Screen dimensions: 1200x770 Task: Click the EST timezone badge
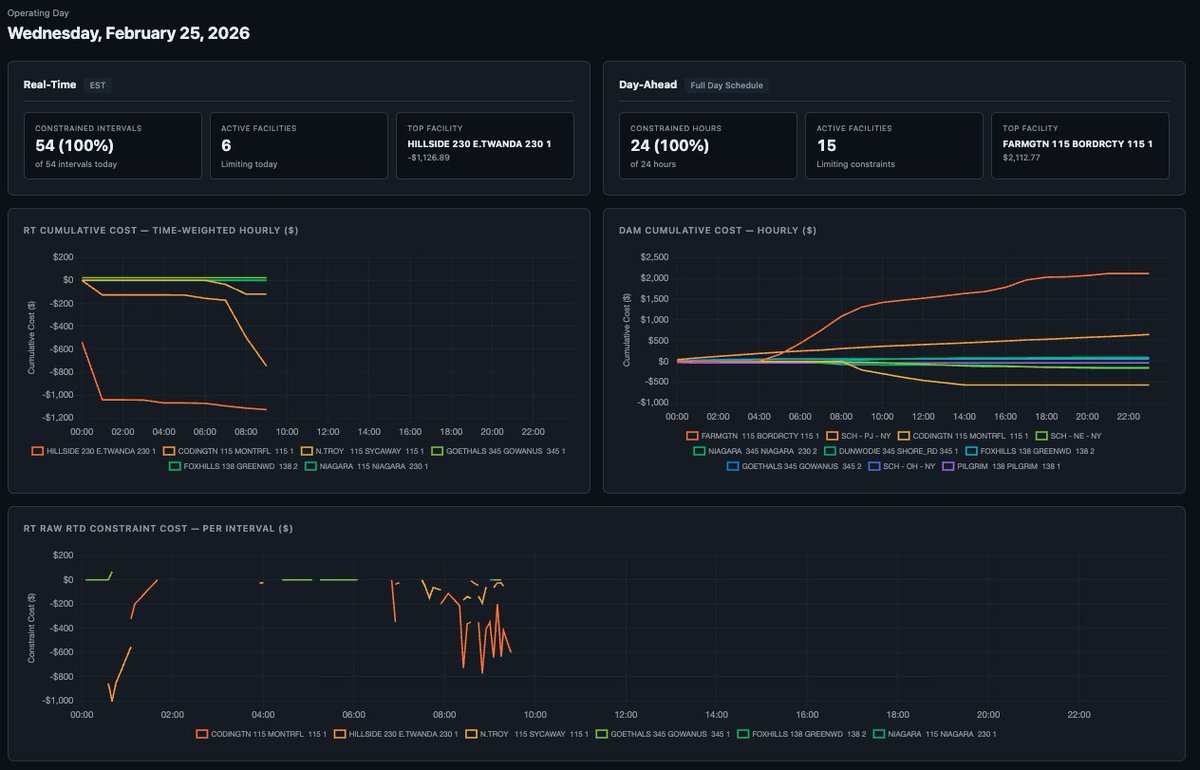click(97, 85)
